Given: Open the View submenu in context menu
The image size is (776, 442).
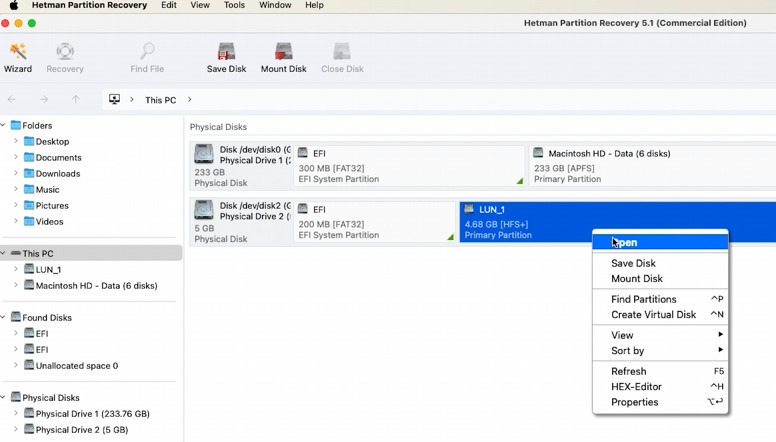Looking at the screenshot, I should click(660, 335).
